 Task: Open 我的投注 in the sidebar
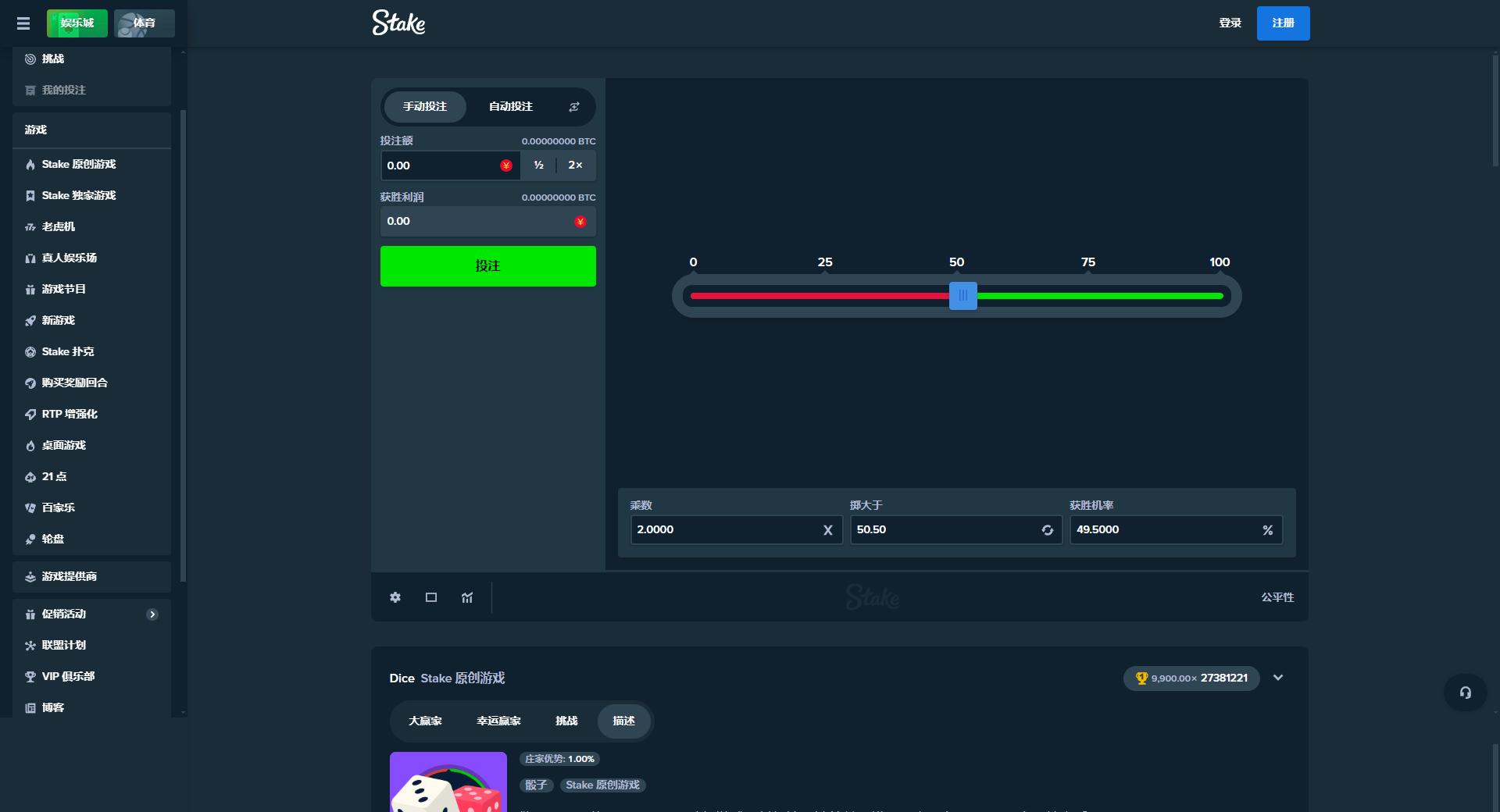click(x=92, y=91)
